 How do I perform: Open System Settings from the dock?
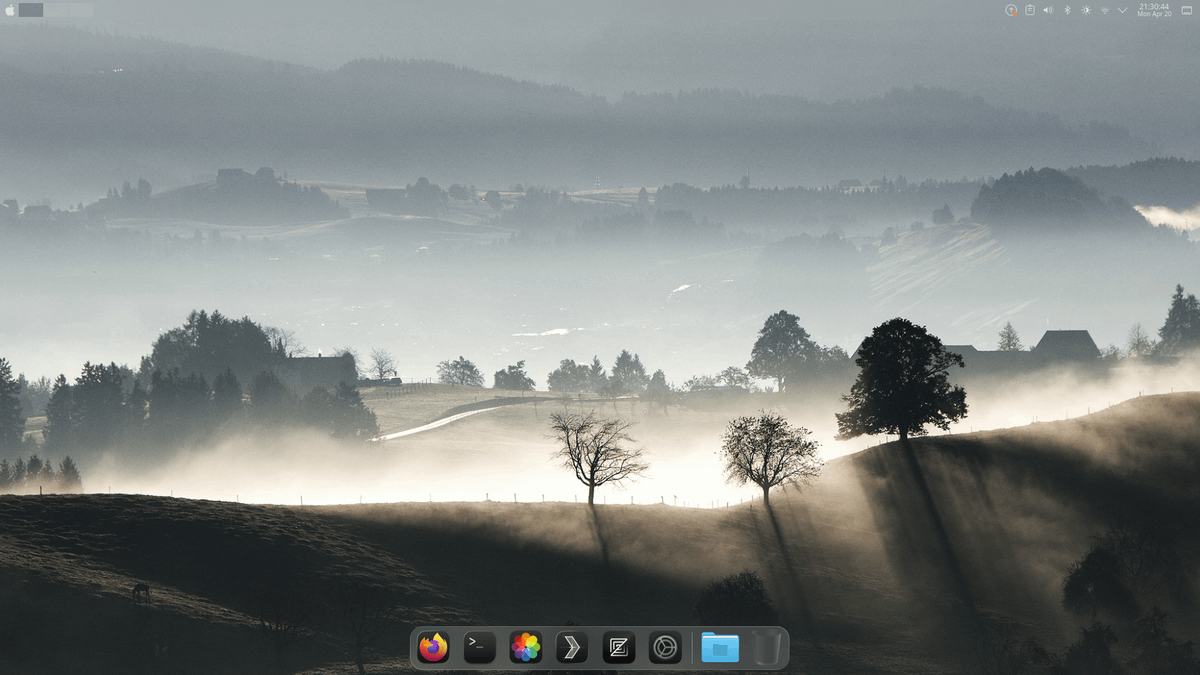[666, 647]
